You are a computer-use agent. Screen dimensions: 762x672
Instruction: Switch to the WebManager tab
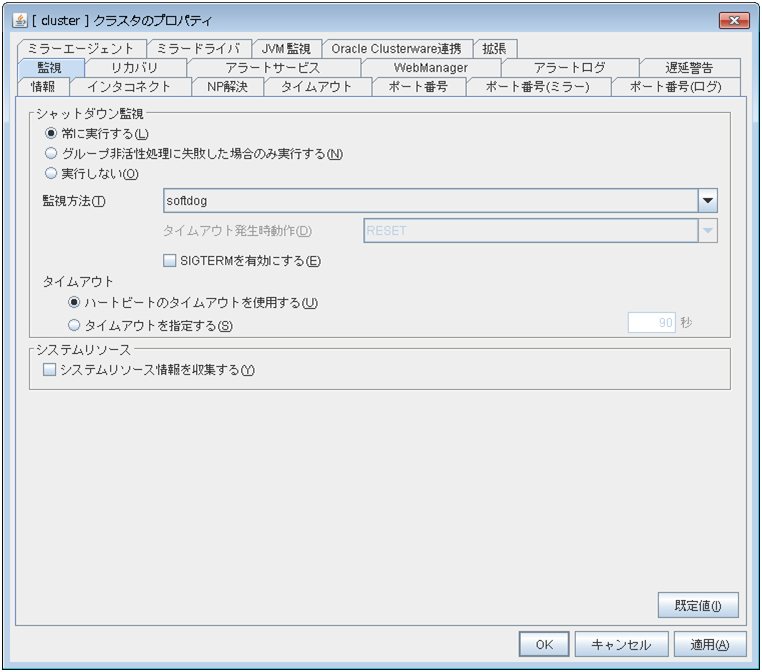tap(431, 68)
